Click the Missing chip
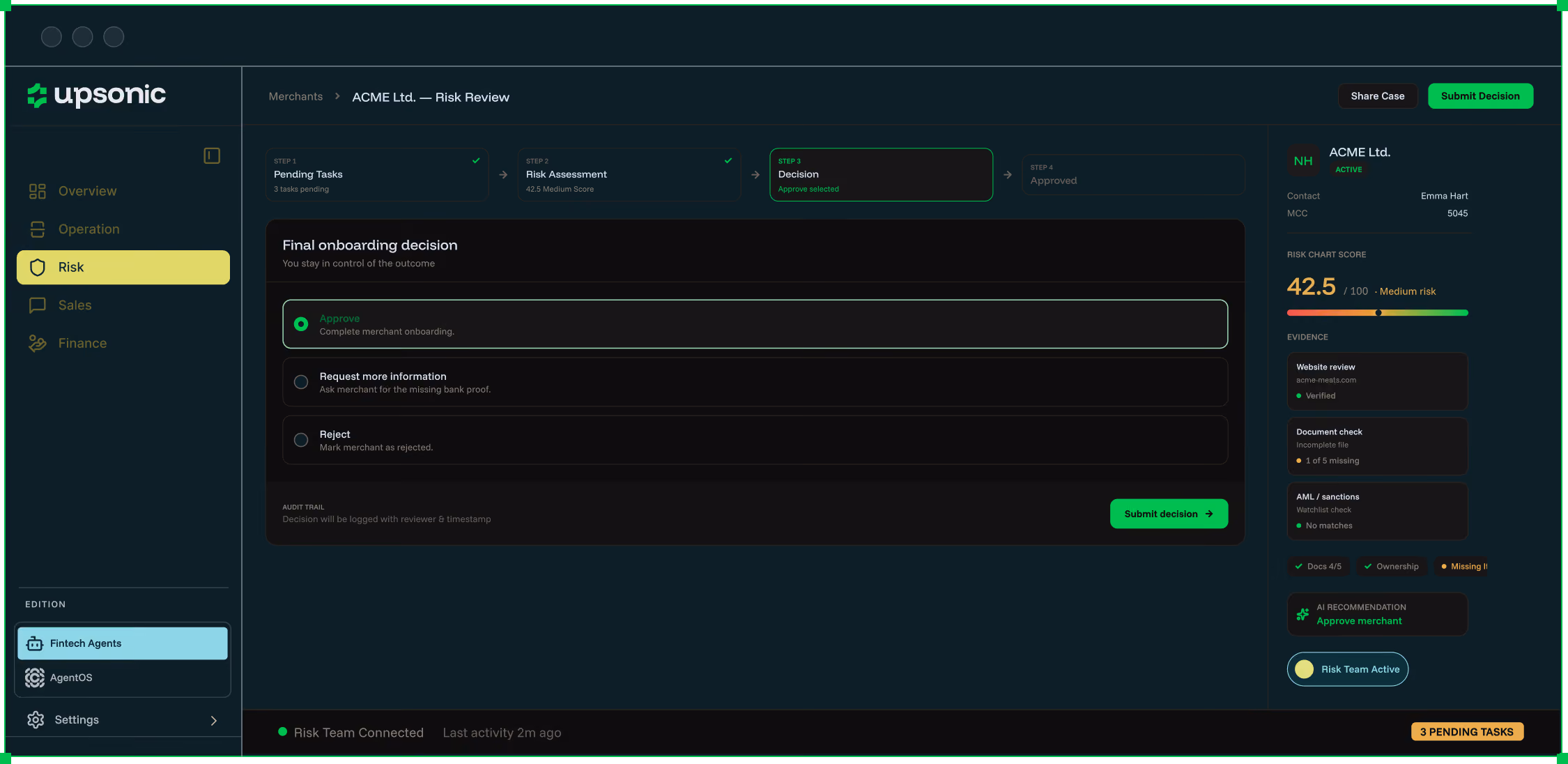 (1461, 566)
